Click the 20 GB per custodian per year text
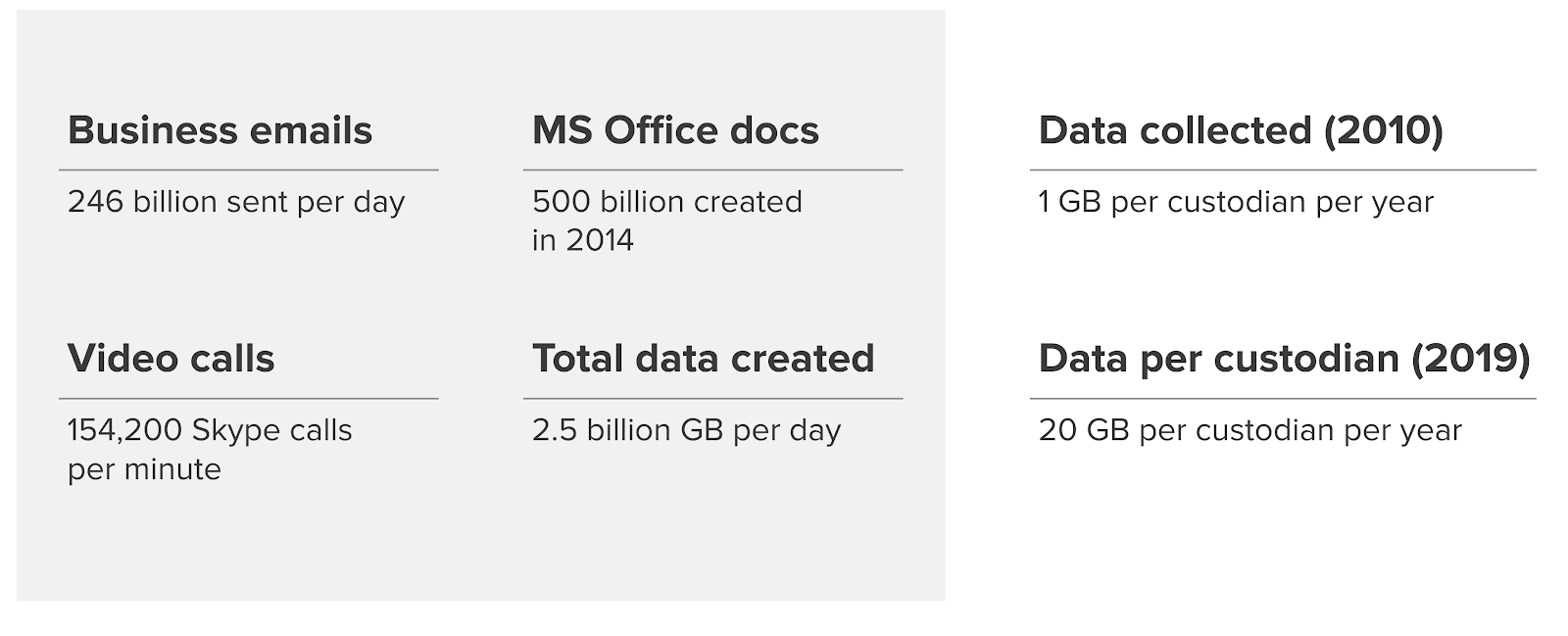The width and height of the screenshot is (1568, 636). pyautogui.click(x=1250, y=430)
